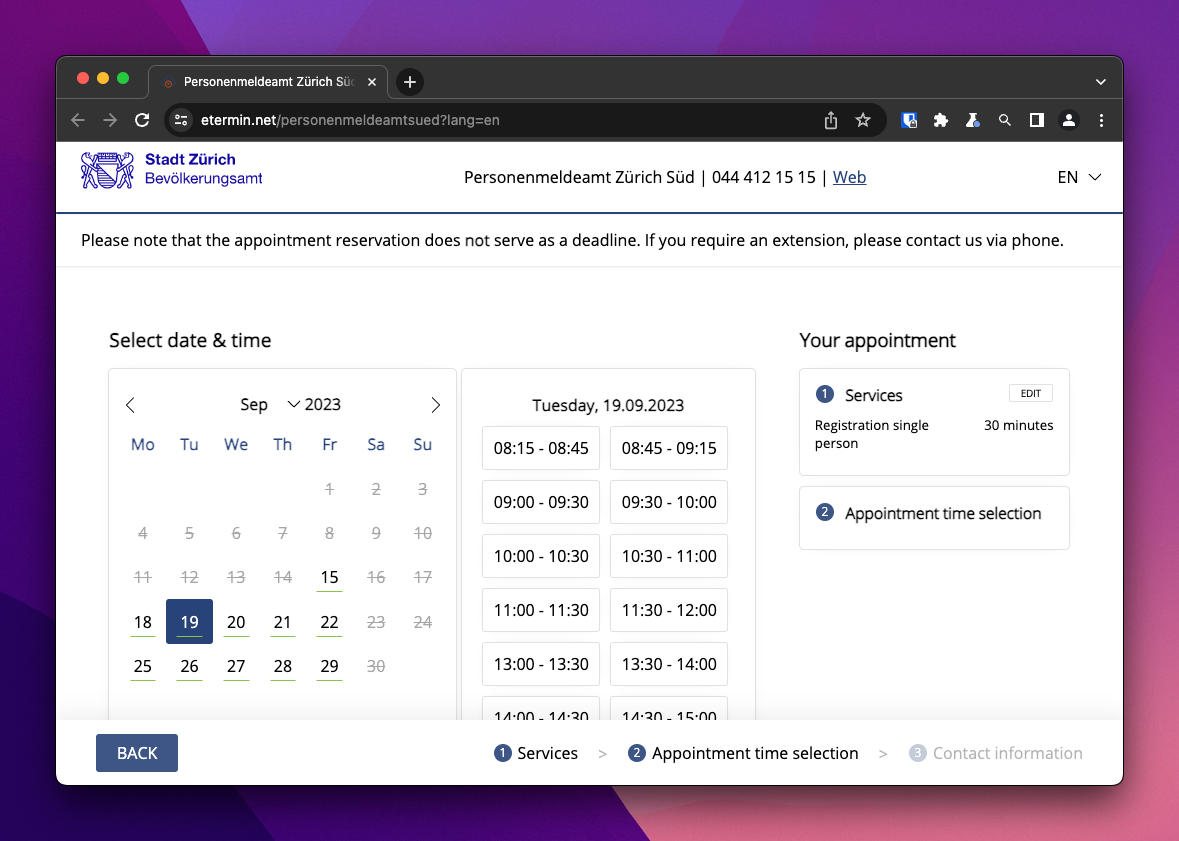This screenshot has width=1179, height=841.
Task: Pick 11:30 - 12:00 time slot
Action: coord(669,611)
